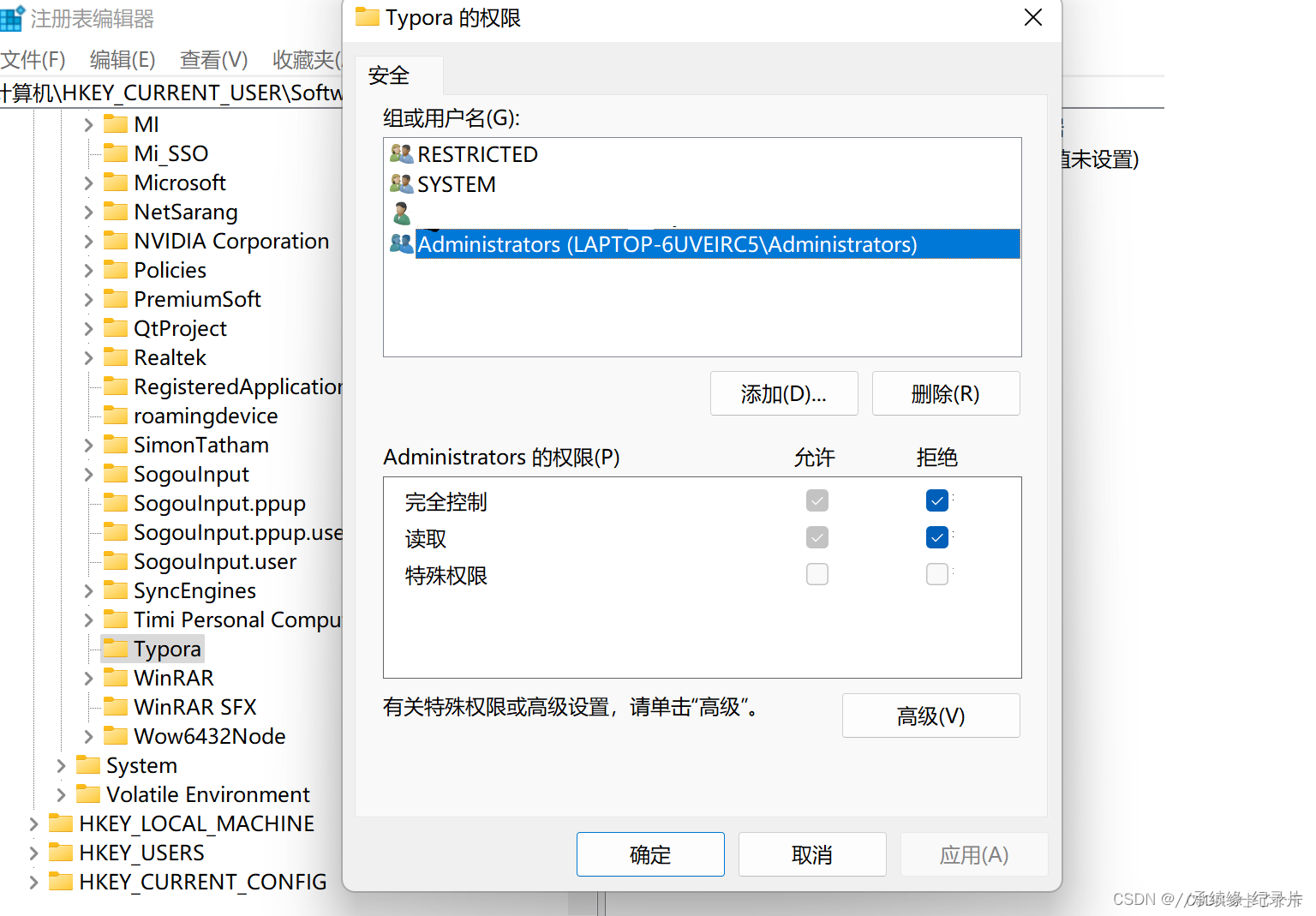Click the HKEY_CURRENT_CONFIG folder icon
The height and width of the screenshot is (916, 1316).
coord(61,882)
